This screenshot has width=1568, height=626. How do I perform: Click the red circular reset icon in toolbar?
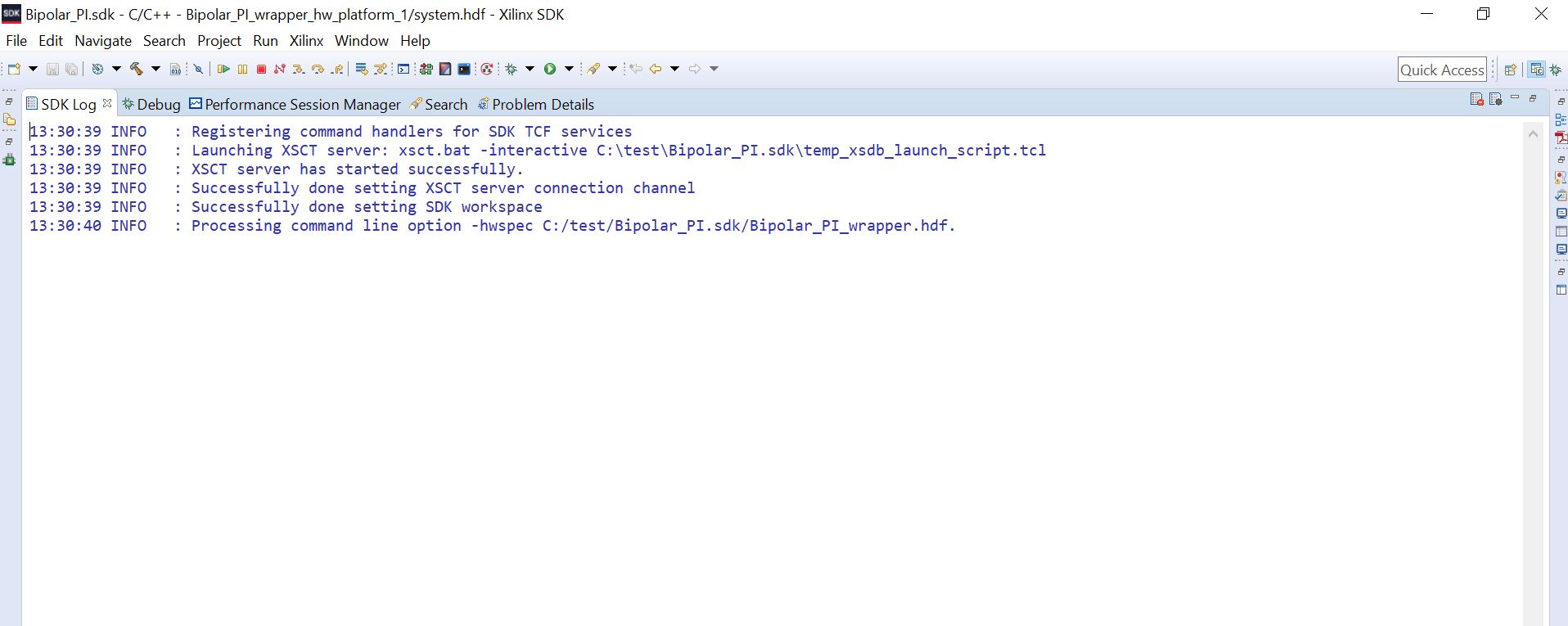(x=487, y=70)
